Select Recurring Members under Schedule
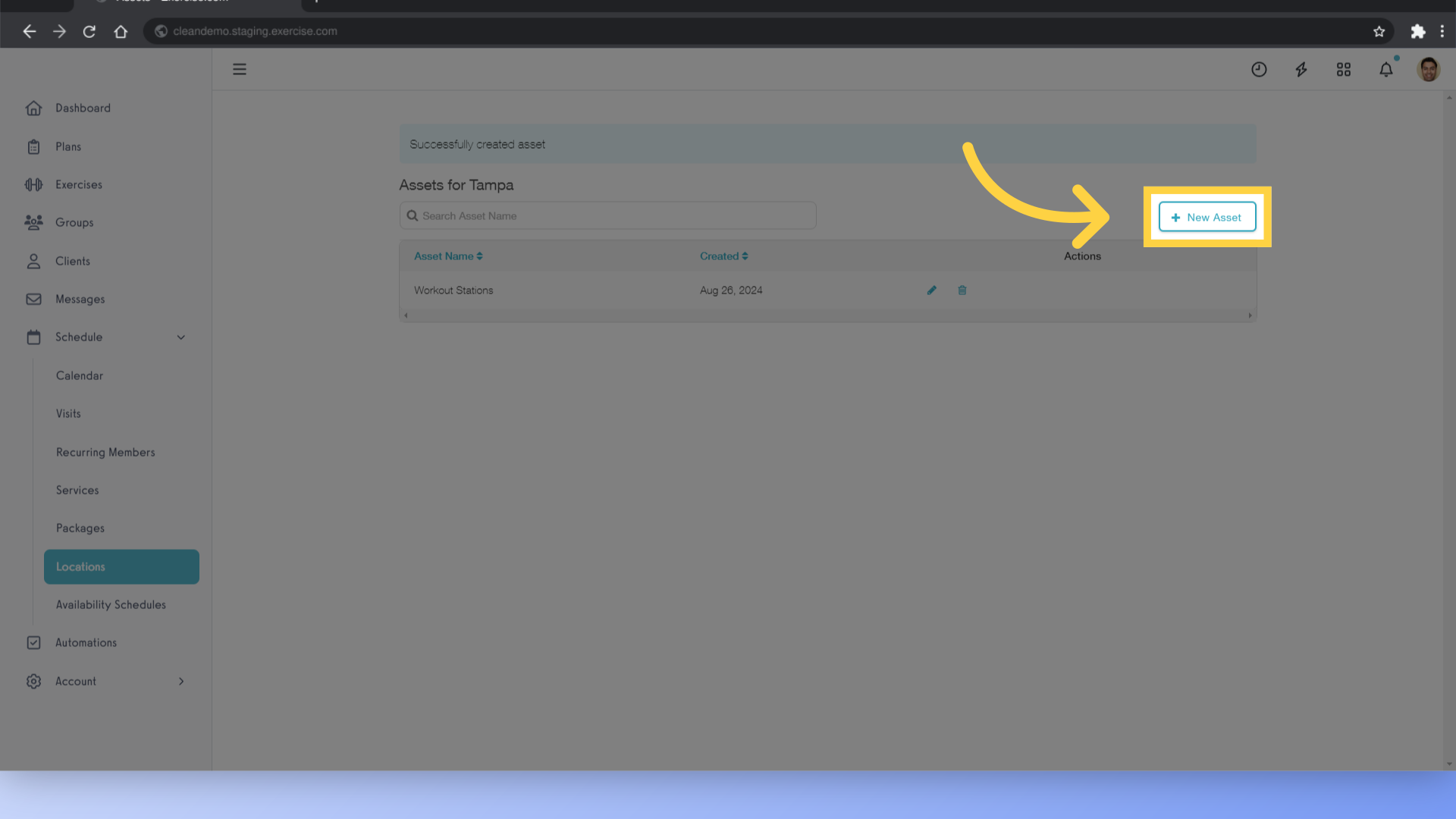Screen dimensions: 1456x819 tap(105, 452)
